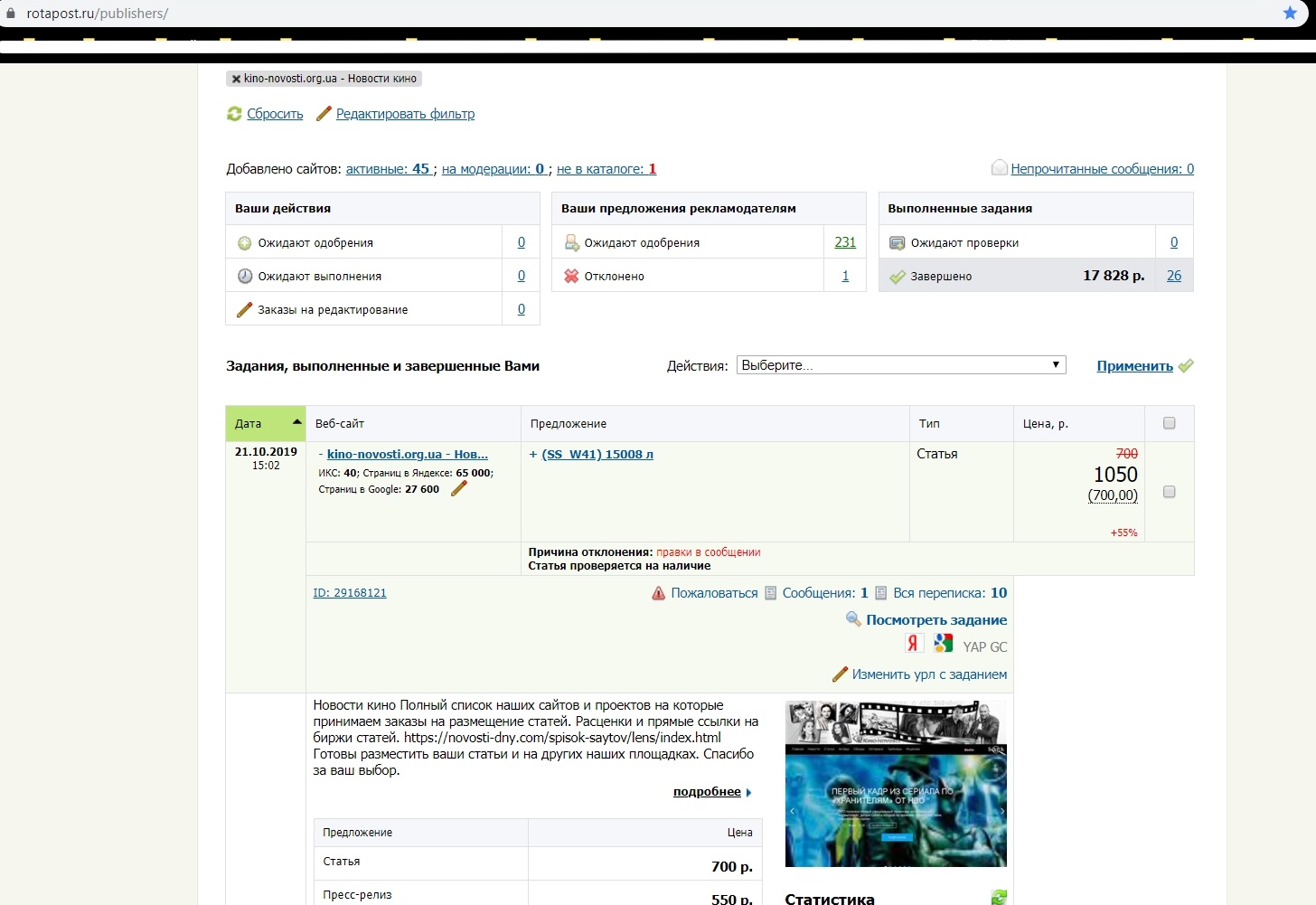Open count 0 for Заказы на редактирование
Image resolution: width=1316 pixels, height=905 pixels.
(x=522, y=309)
